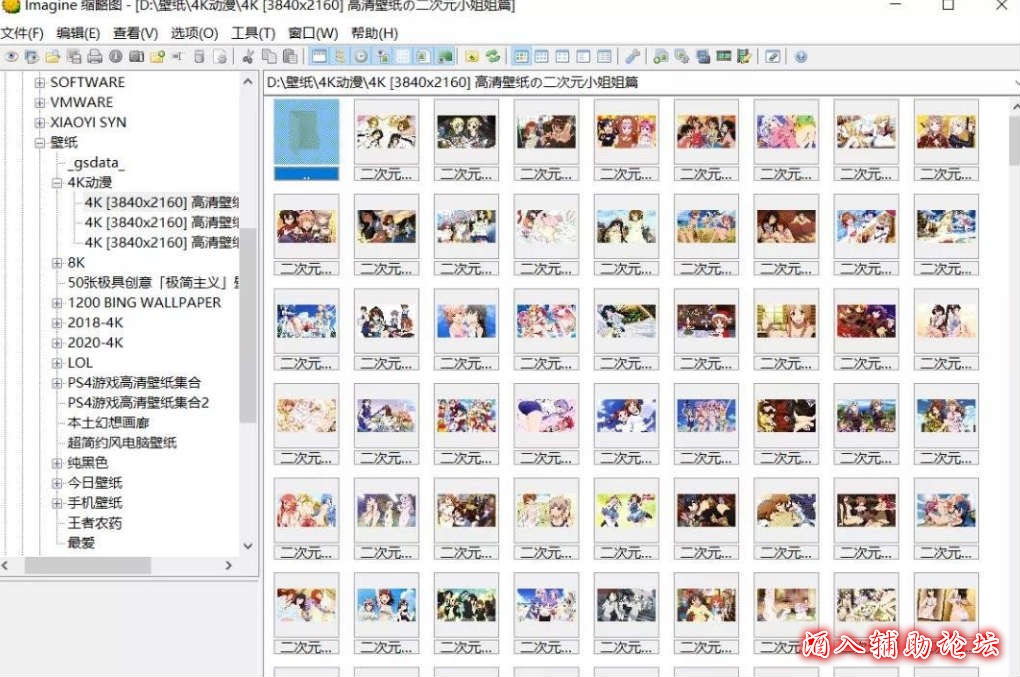Click the paste clipboard icon
Viewport: 1020px width, 677px height.
289,57
